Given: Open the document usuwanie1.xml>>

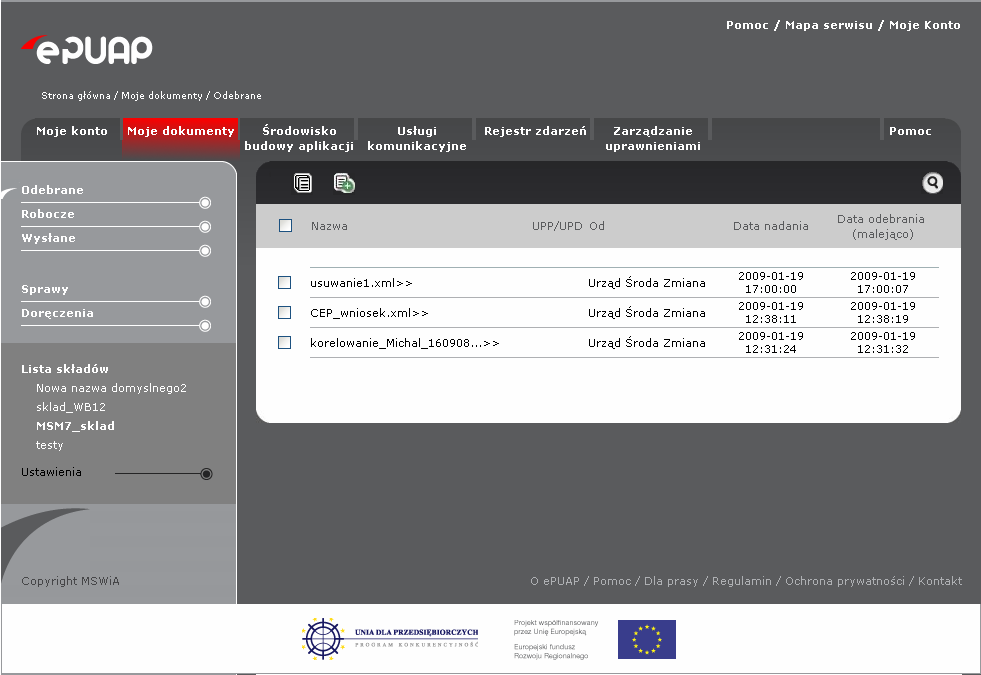Looking at the screenshot, I should (361, 283).
